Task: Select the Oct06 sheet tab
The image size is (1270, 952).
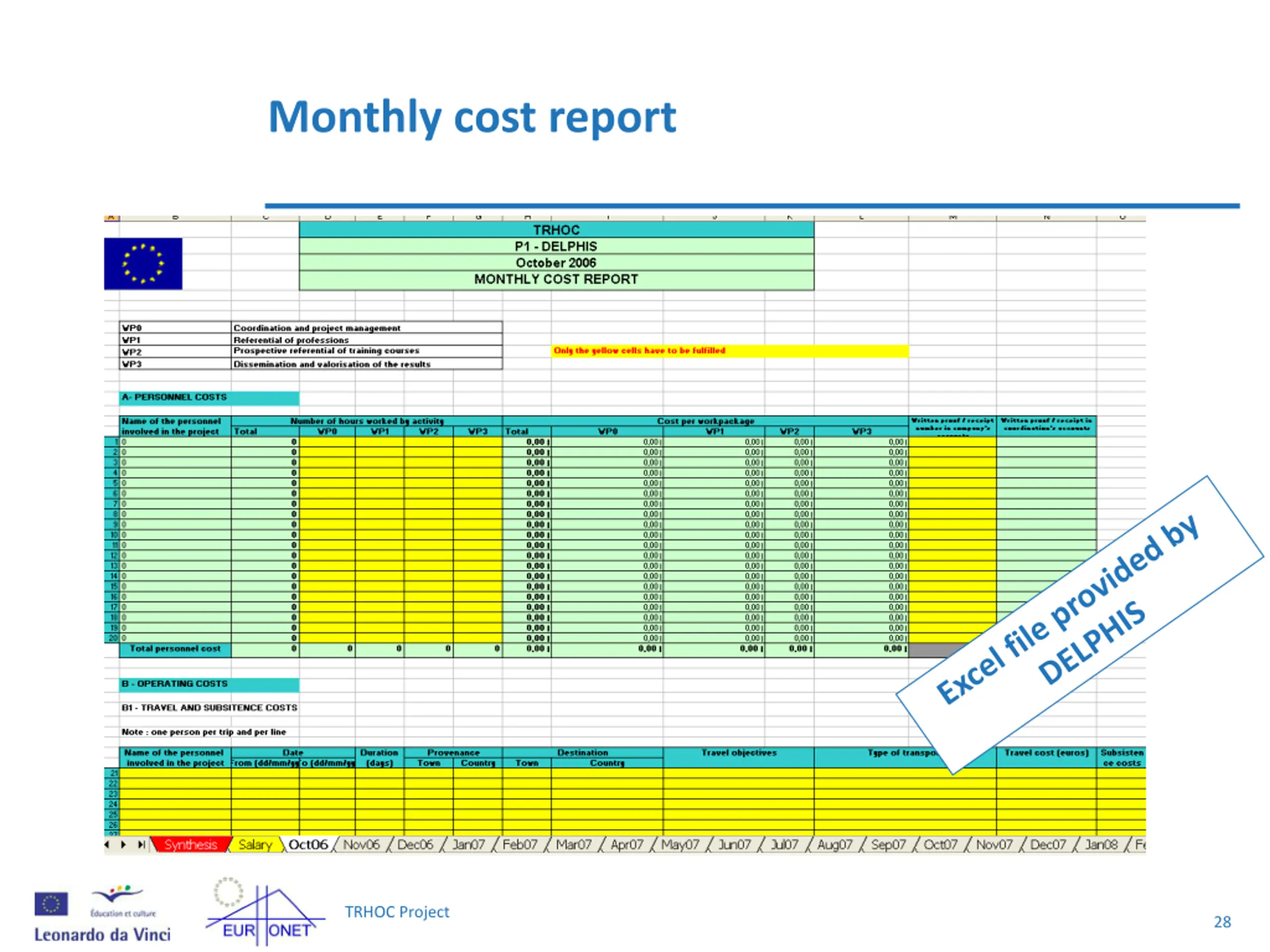Action: coord(308,845)
